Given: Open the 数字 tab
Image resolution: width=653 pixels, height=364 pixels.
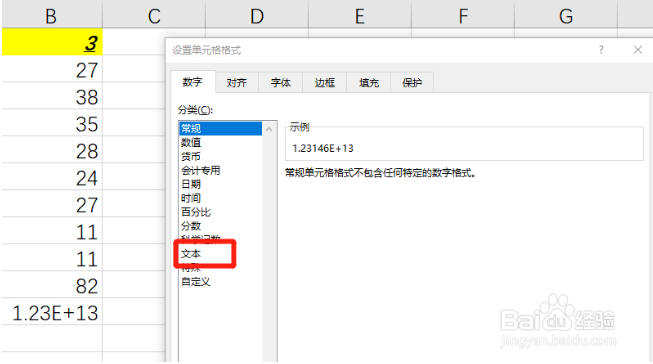Looking at the screenshot, I should click(x=193, y=82).
